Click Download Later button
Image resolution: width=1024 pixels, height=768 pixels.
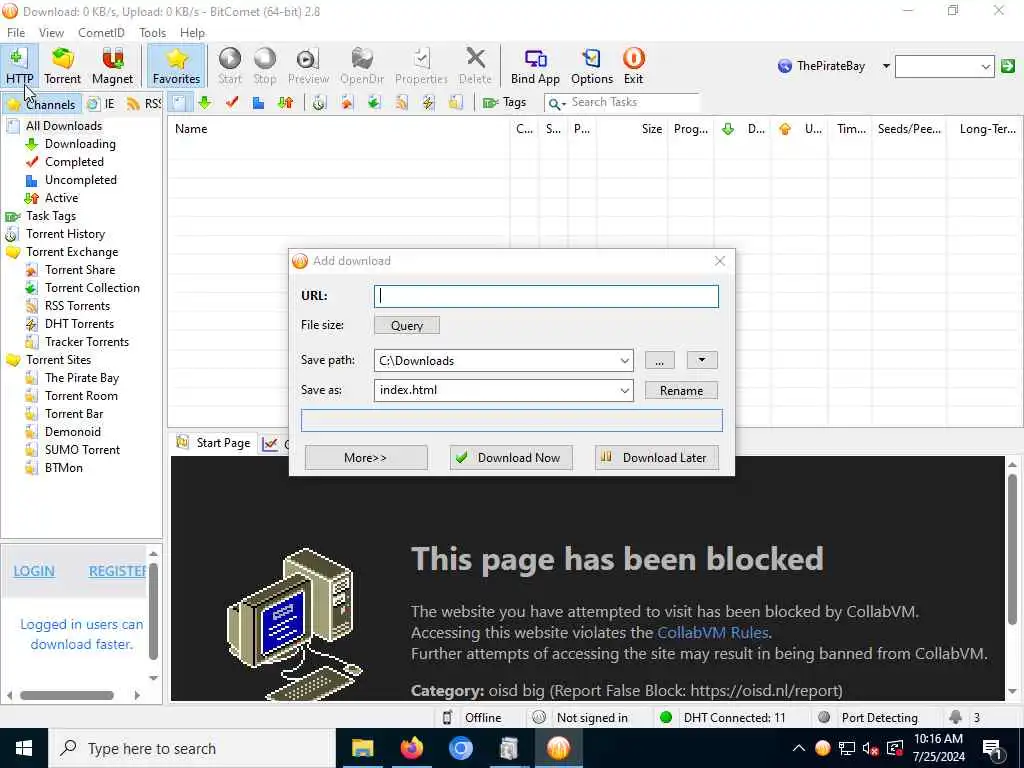click(656, 458)
